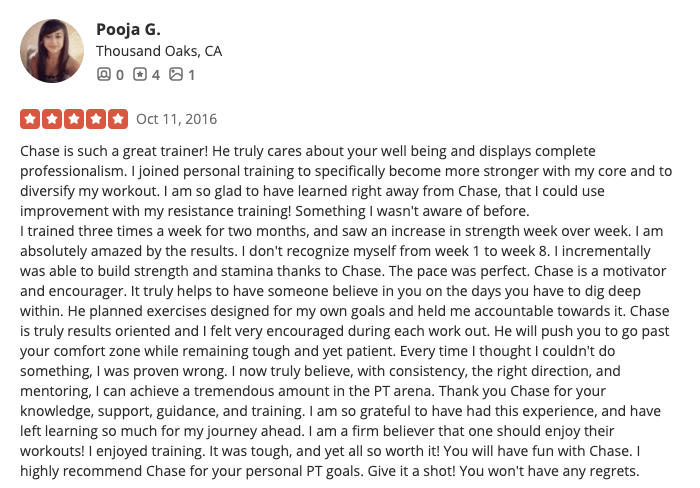This screenshot has width=700, height=488.
Task: Click the words "Chase is such a great trainer!"
Action: click(114, 151)
